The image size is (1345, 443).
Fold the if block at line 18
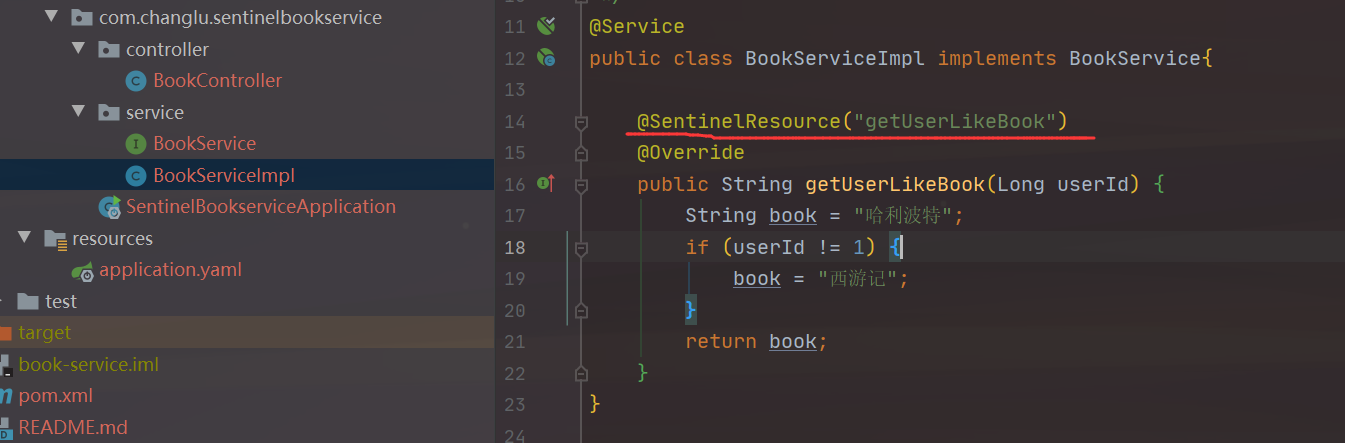581,247
